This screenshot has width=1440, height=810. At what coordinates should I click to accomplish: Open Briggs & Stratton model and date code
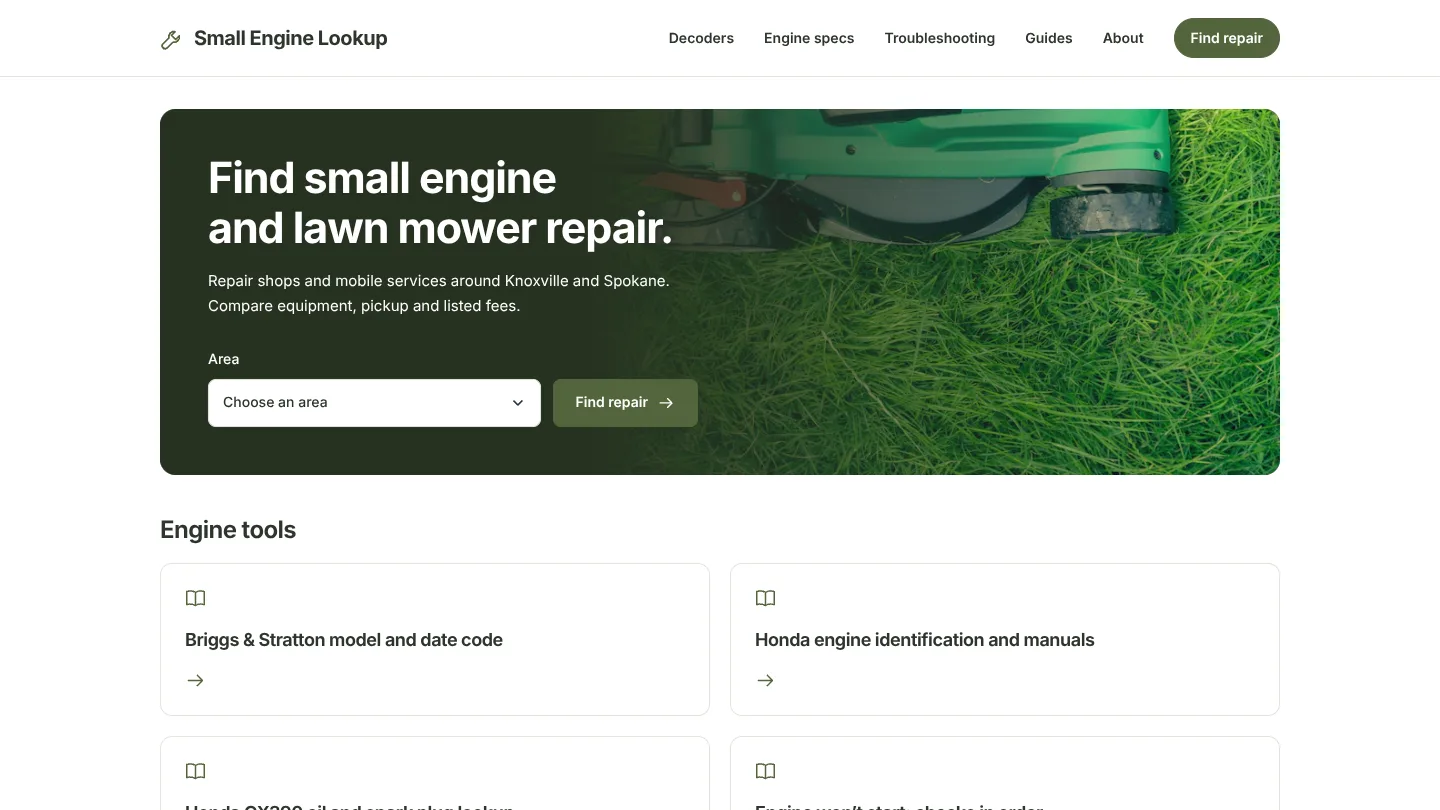[344, 640]
